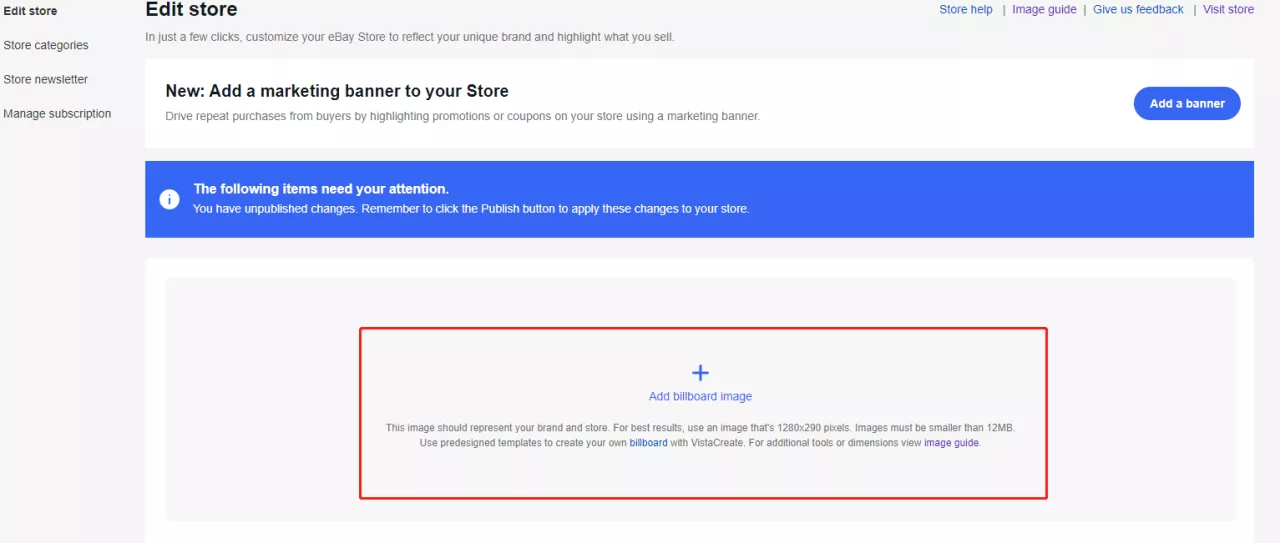
Task: Click image guide link in billboard description
Action: click(951, 443)
